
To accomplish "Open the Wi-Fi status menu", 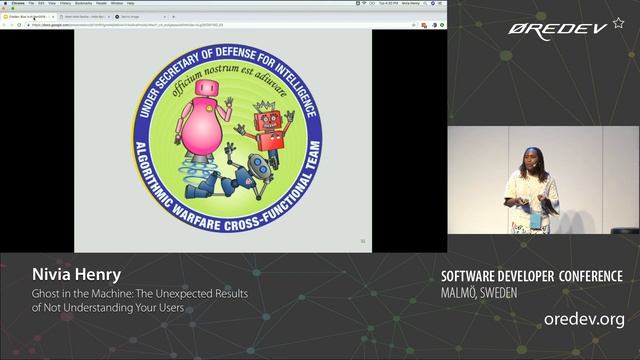I will pyautogui.click(x=364, y=3).
